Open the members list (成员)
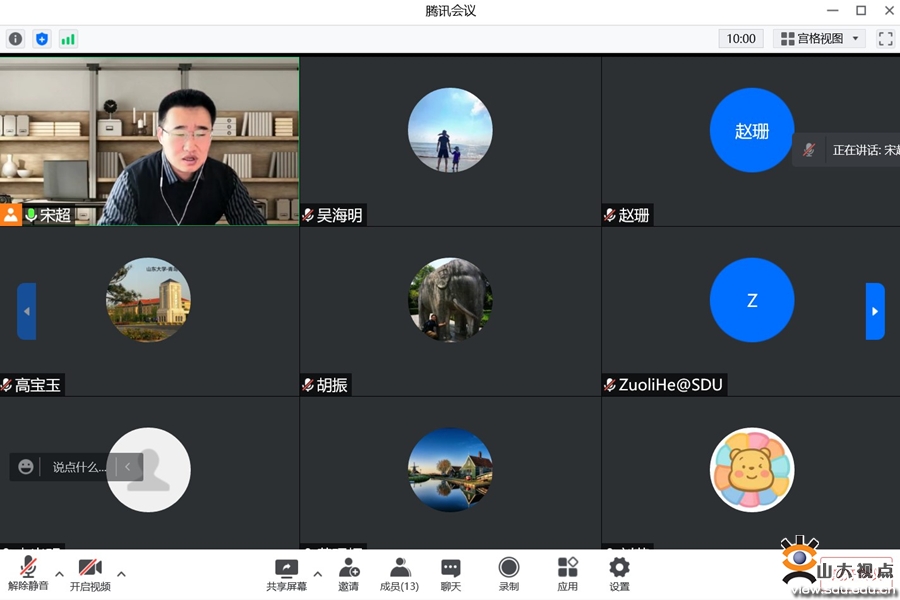The image size is (900, 600). 399,574
